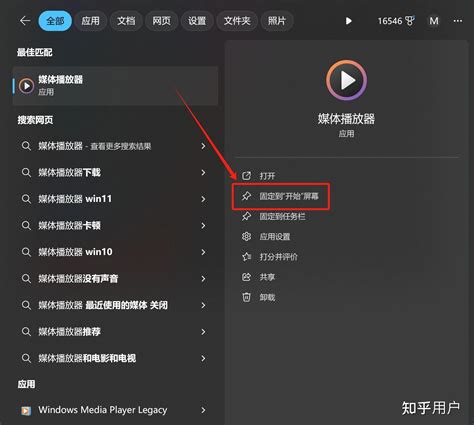Click the large 媒体播放器 app icon

point(346,80)
